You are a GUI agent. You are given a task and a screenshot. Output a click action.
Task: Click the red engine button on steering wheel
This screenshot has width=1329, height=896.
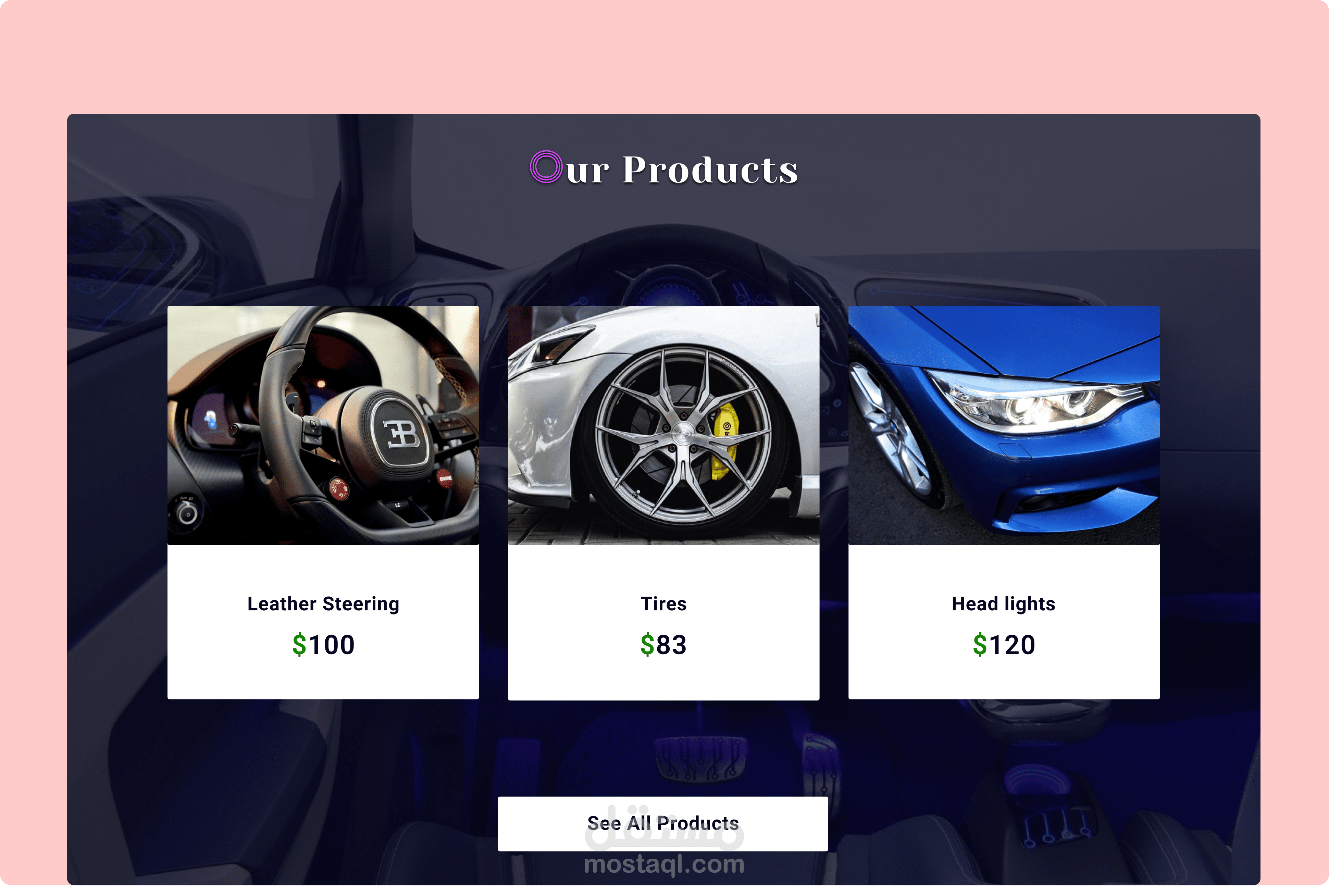[445, 478]
